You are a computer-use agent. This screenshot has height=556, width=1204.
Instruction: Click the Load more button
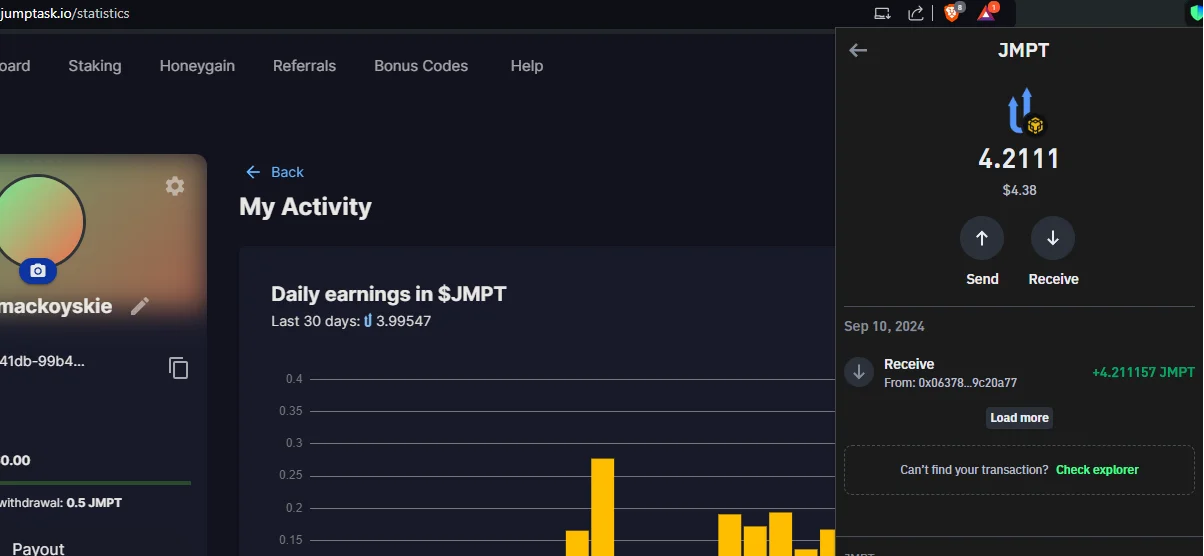click(x=1019, y=418)
